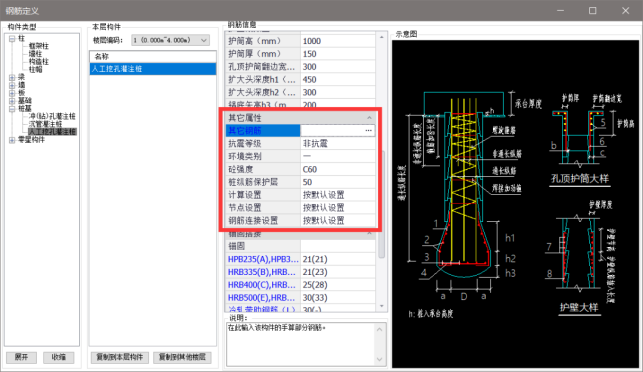
Task: Click the 说明 box scroll-down arrow
Action: [x=380, y=359]
